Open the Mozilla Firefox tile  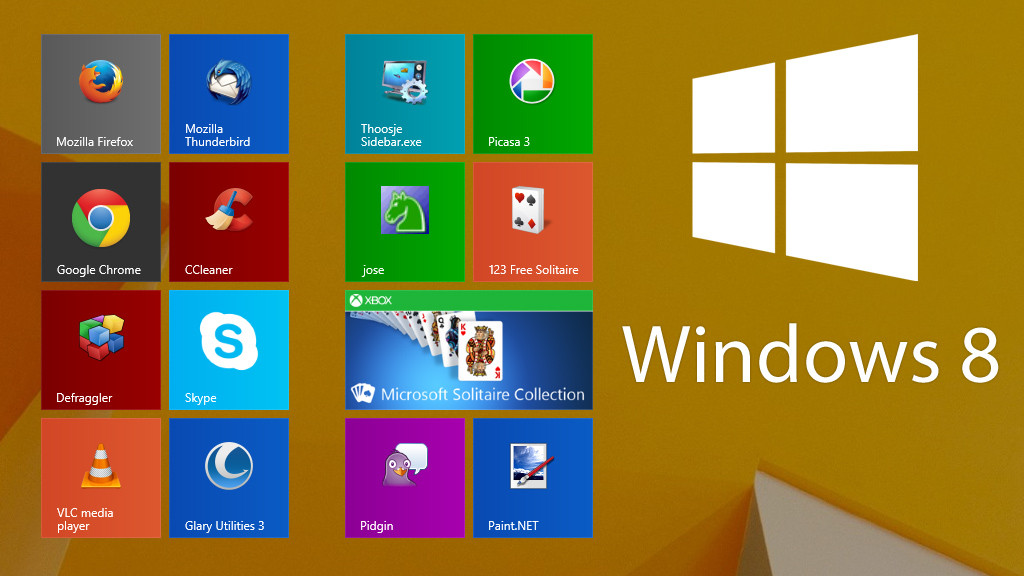101,94
